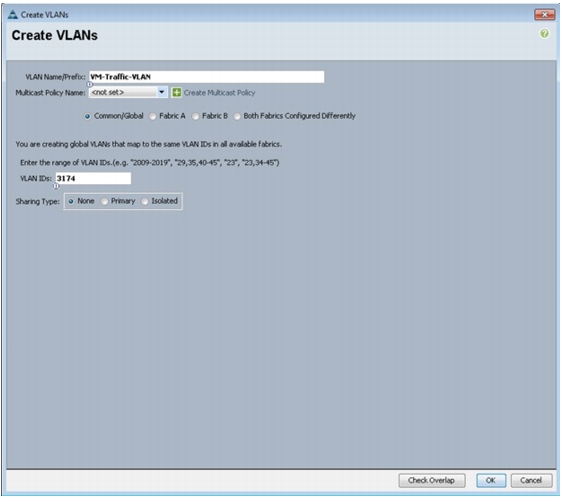Click info marker below VLAN Name field
Viewport: 571px width, 498px height.
click(x=90, y=84)
